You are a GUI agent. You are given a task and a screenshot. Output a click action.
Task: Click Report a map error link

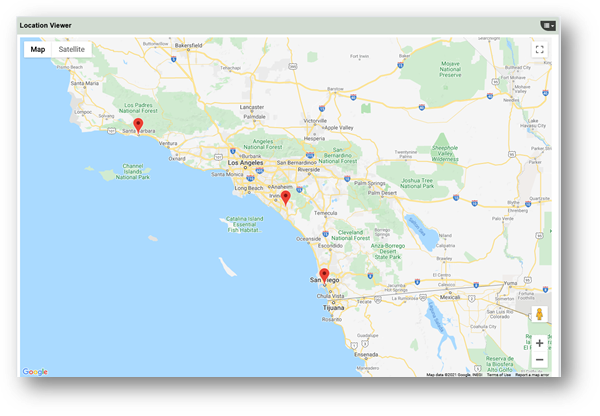coord(532,375)
